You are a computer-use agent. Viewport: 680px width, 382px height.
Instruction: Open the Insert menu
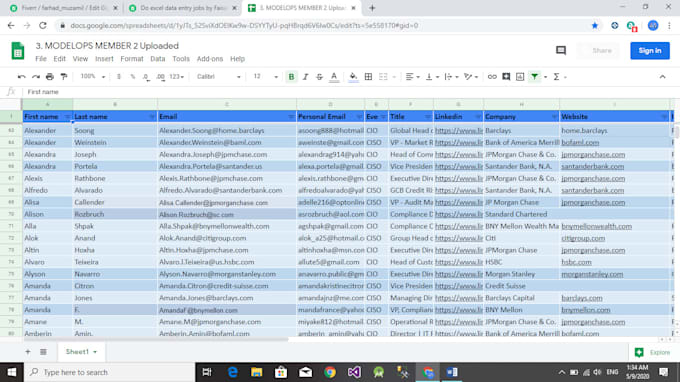tap(104, 59)
